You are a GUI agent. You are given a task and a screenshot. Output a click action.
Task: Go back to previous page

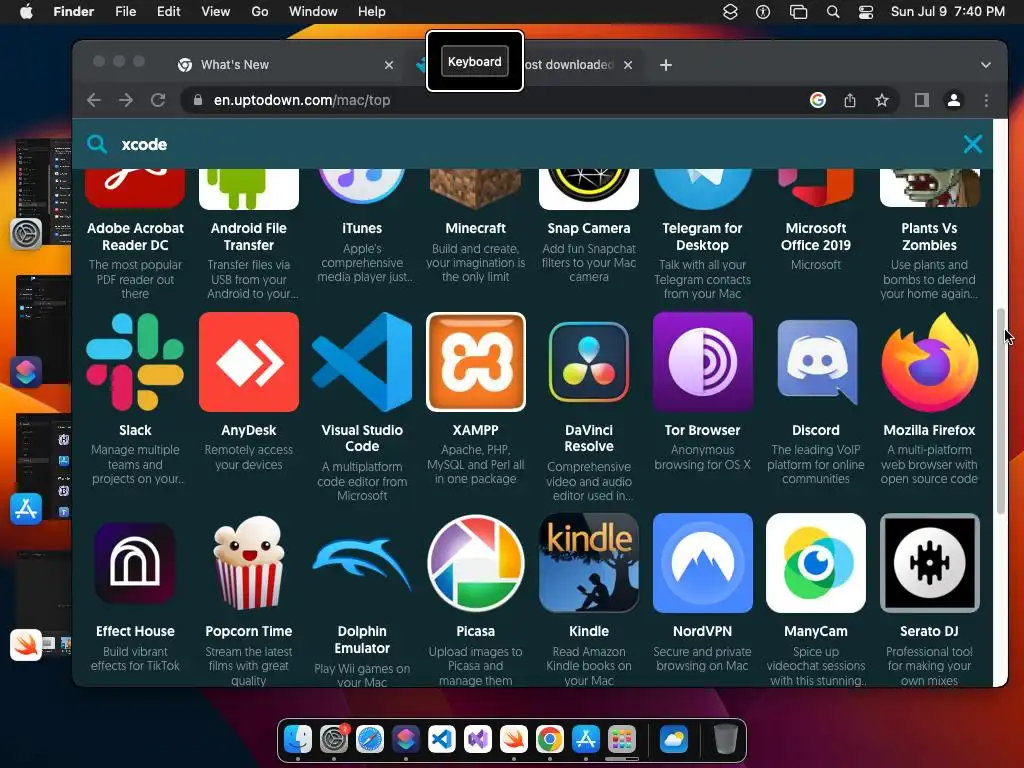(x=94, y=101)
